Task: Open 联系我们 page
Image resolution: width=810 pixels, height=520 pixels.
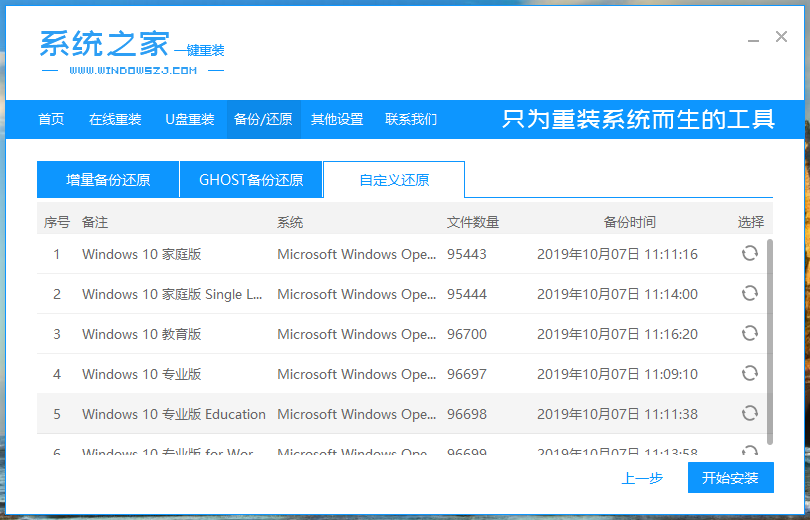Action: (411, 120)
